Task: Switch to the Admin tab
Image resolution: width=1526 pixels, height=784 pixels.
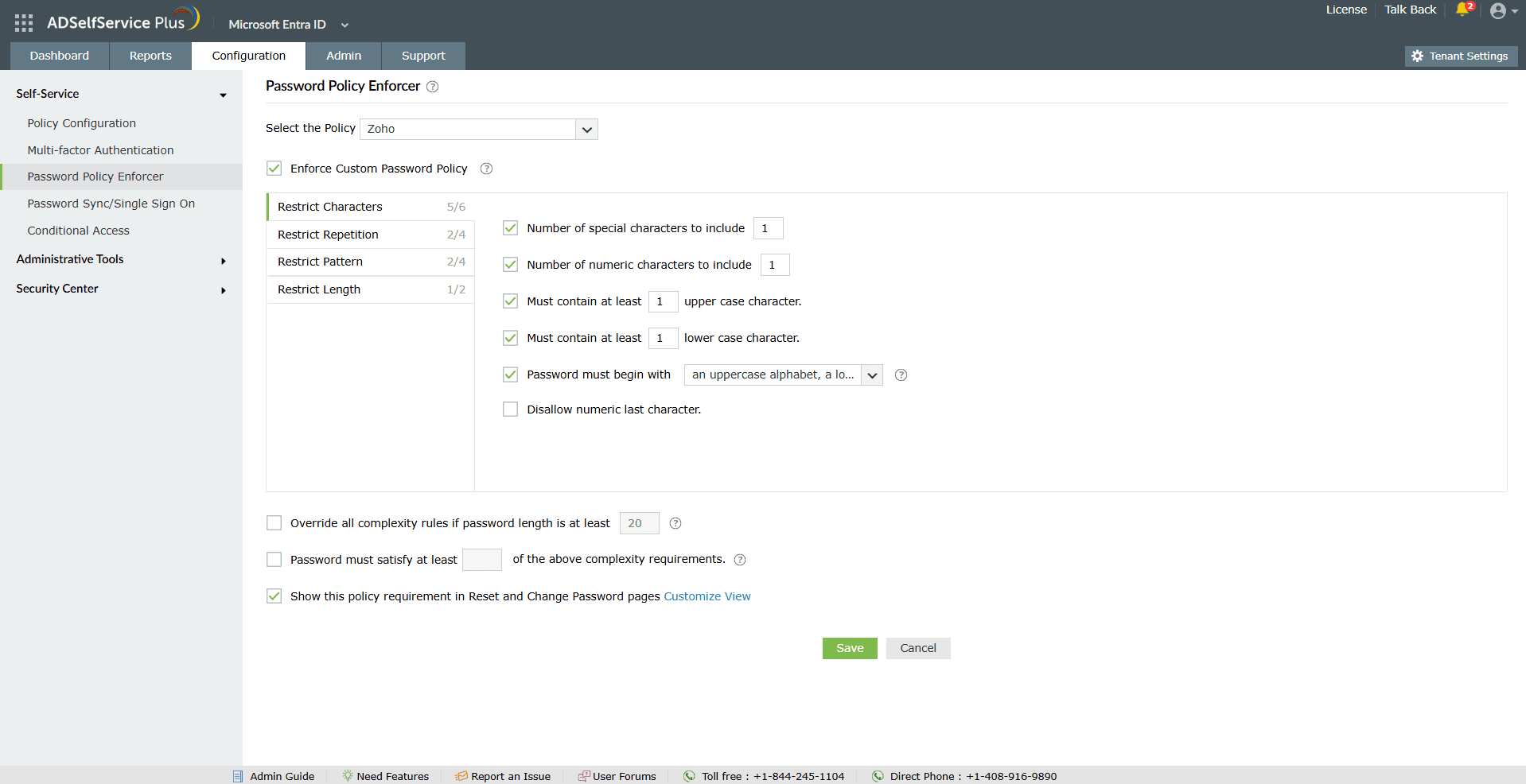Action: coord(344,56)
